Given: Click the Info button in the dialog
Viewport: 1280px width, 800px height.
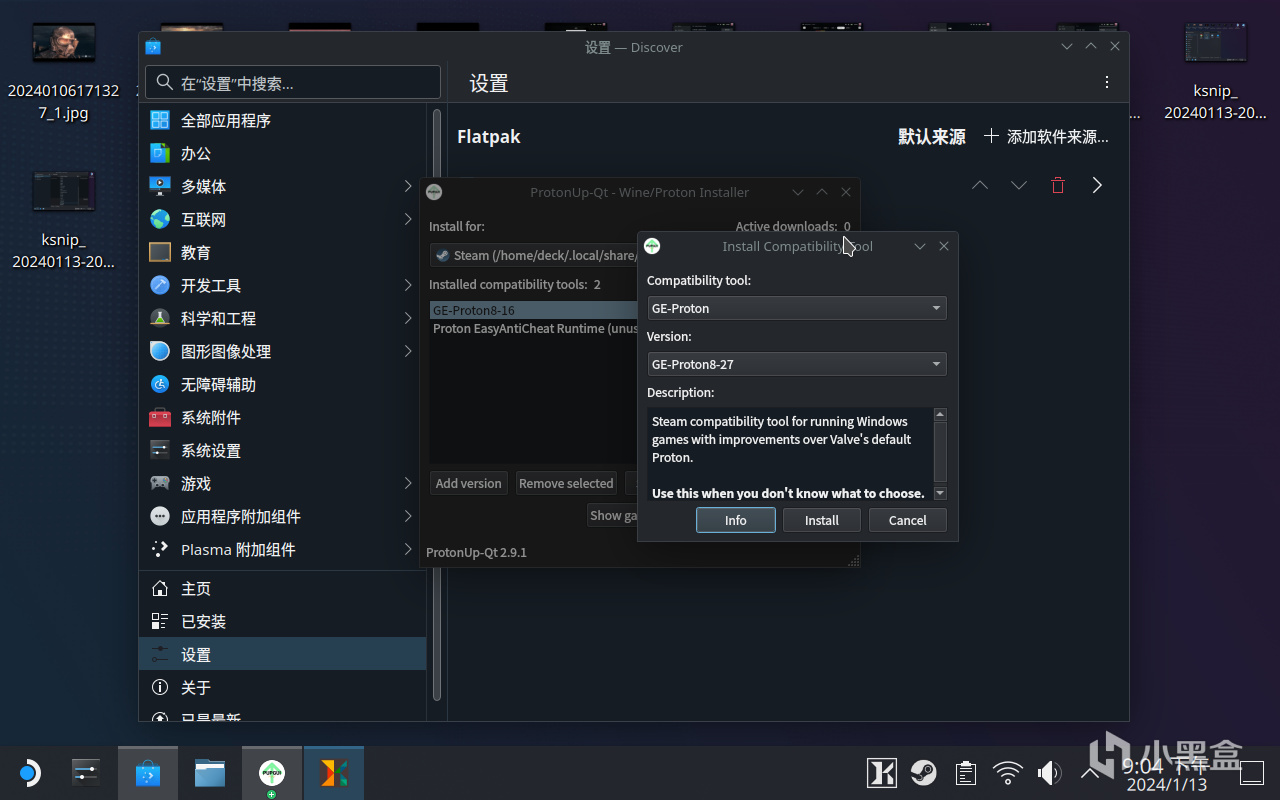Looking at the screenshot, I should [x=736, y=520].
